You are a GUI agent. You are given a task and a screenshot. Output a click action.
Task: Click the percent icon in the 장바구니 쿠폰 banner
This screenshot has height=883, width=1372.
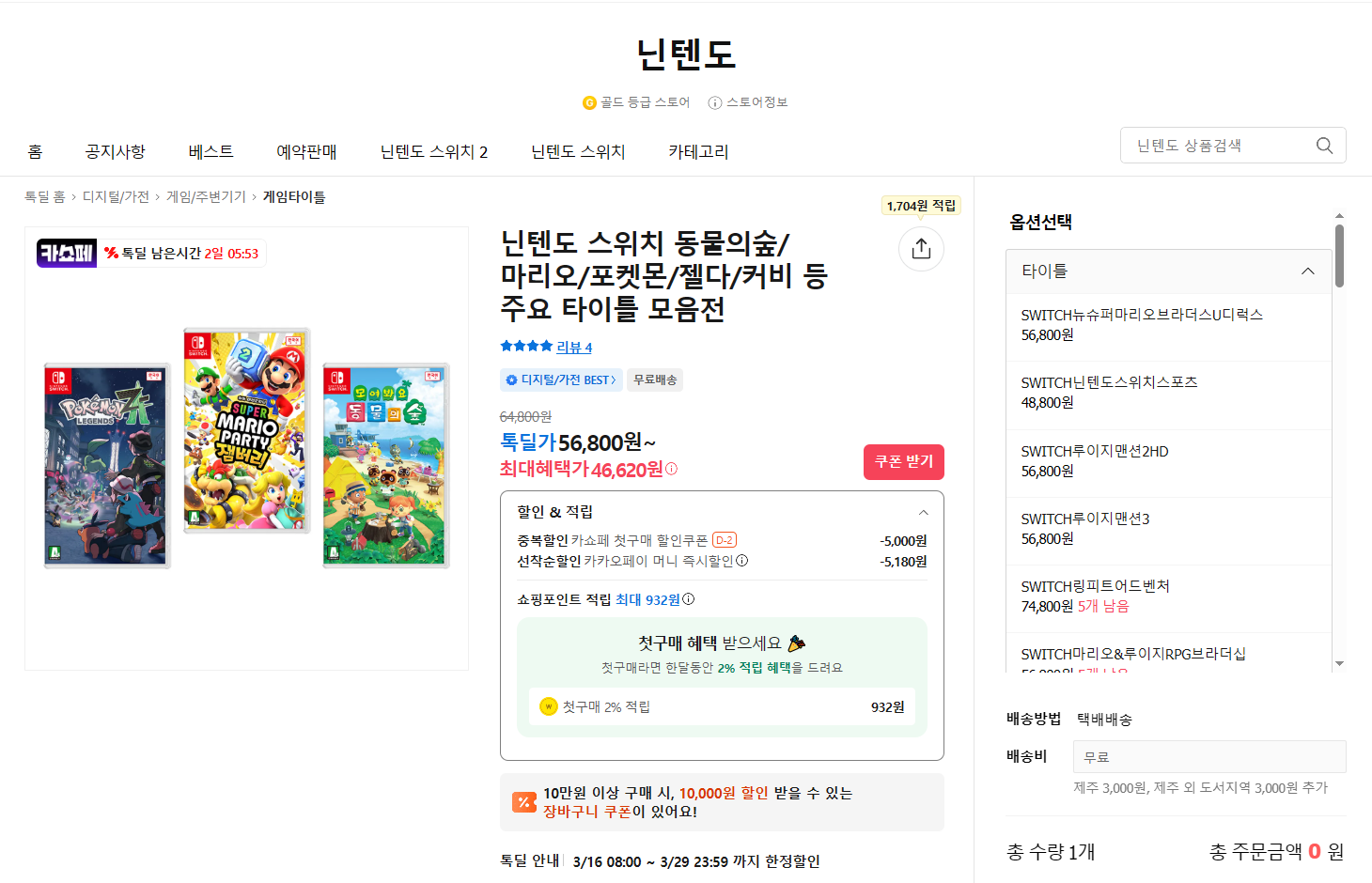[523, 802]
